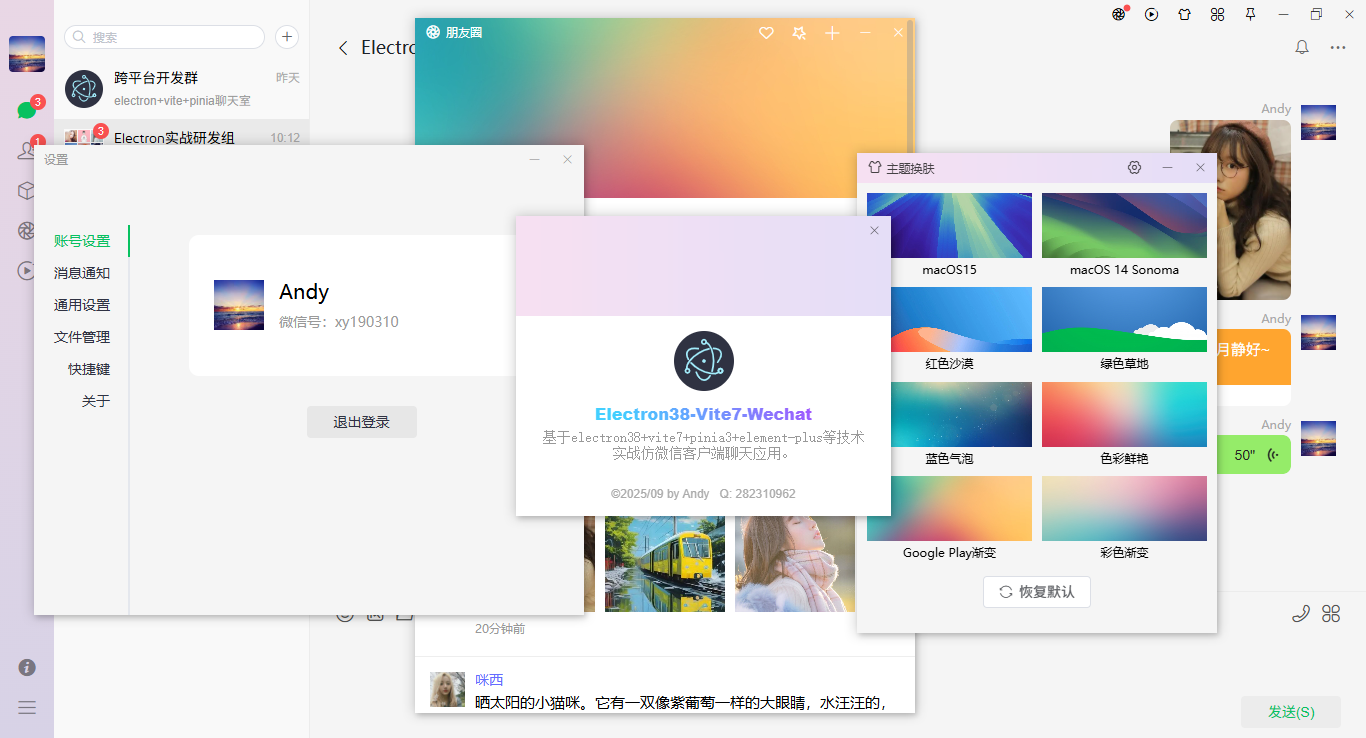The width and height of the screenshot is (1366, 738).
Task: Open the video channel play icon in title bar
Action: coord(1152,14)
